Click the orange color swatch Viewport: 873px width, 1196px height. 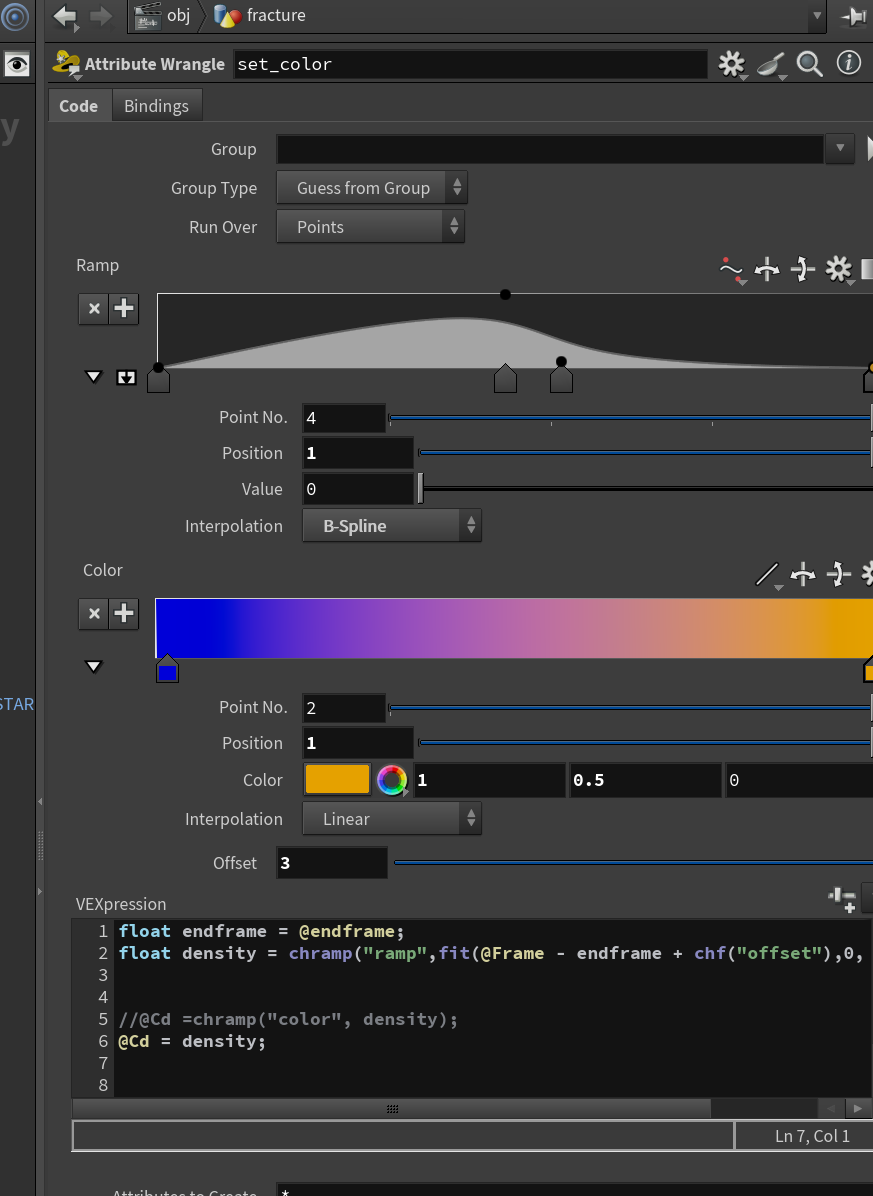click(x=337, y=780)
